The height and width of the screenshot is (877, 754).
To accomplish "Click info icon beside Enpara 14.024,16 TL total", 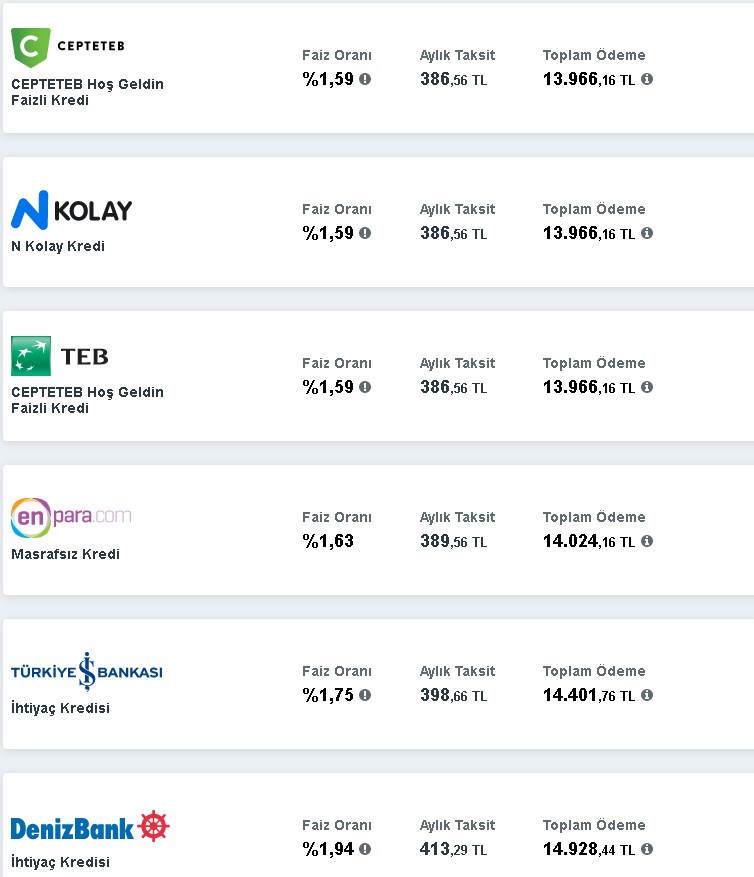I will (x=647, y=541).
